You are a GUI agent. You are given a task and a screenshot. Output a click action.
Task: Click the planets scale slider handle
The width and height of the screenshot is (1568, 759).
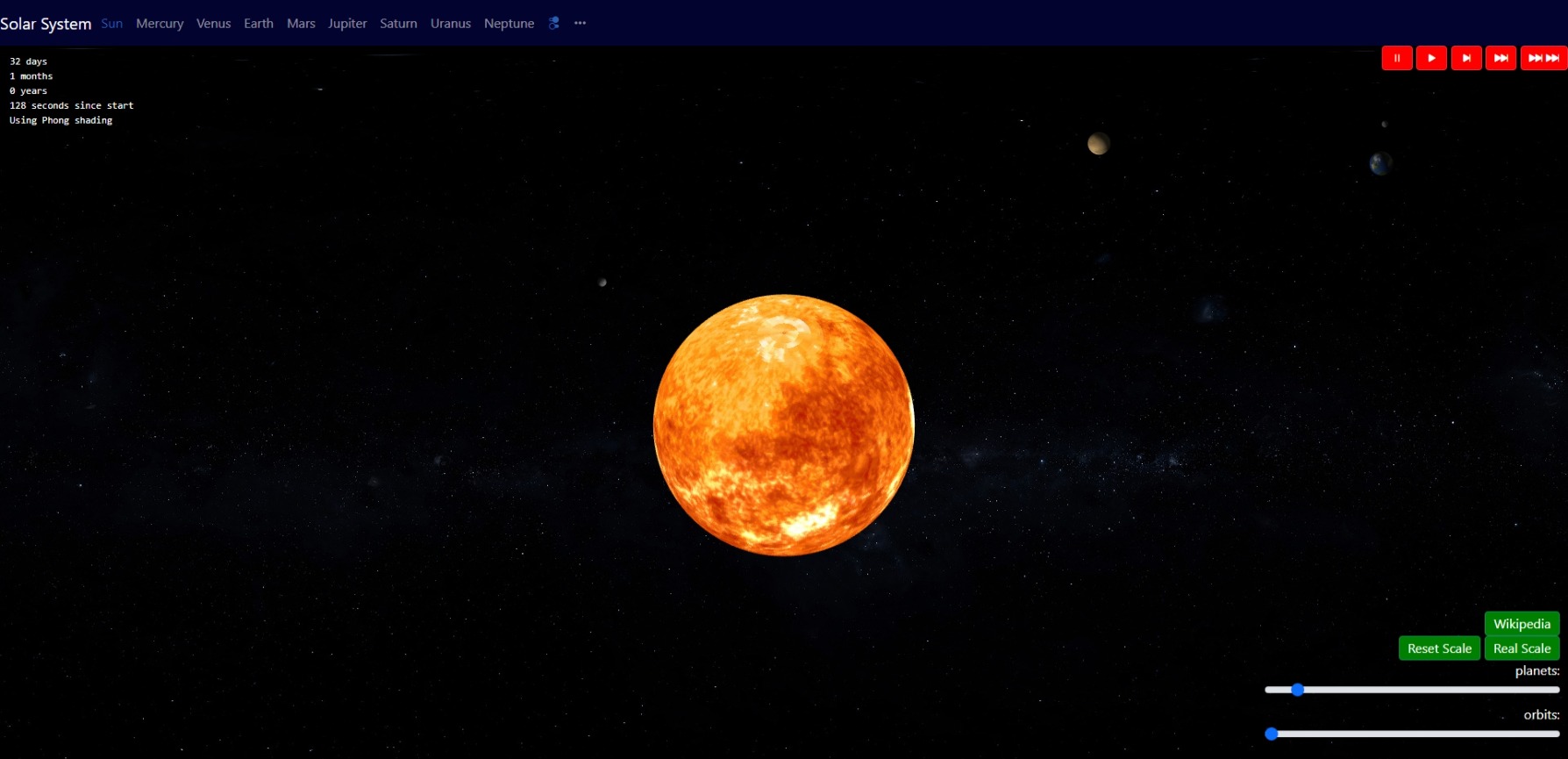[x=1297, y=690]
